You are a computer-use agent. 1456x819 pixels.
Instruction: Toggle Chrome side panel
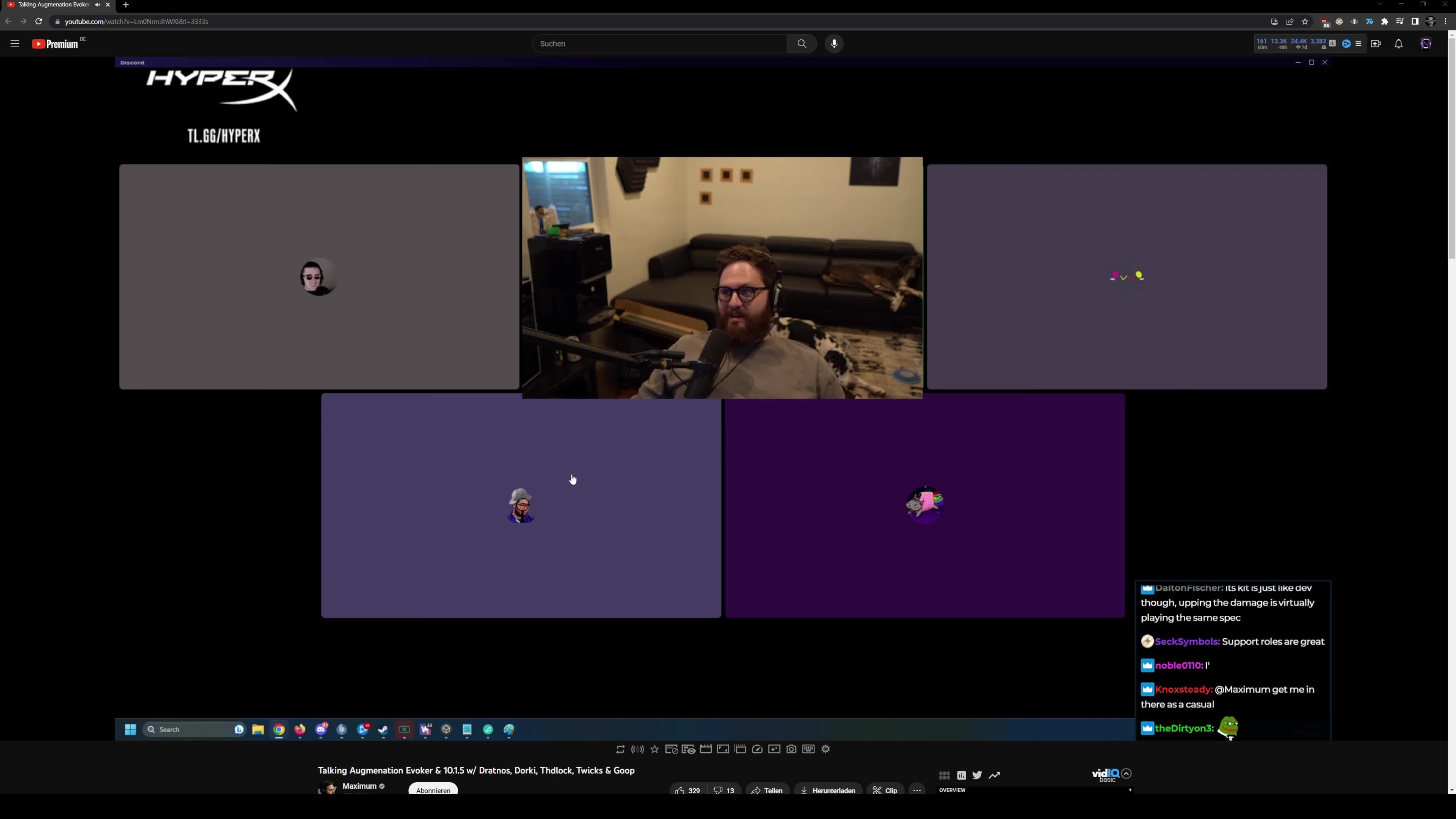point(1415,22)
